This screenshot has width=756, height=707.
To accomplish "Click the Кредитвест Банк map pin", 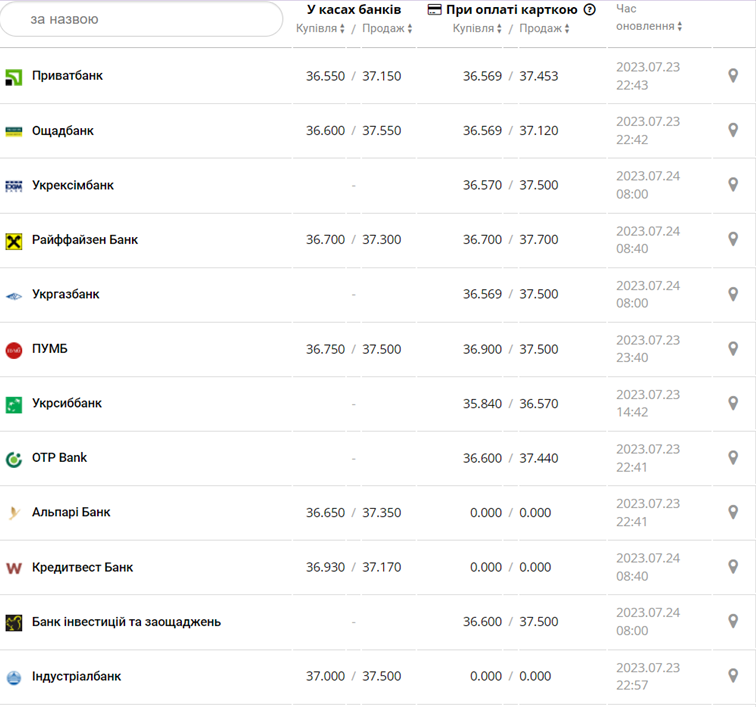I will tap(733, 567).
